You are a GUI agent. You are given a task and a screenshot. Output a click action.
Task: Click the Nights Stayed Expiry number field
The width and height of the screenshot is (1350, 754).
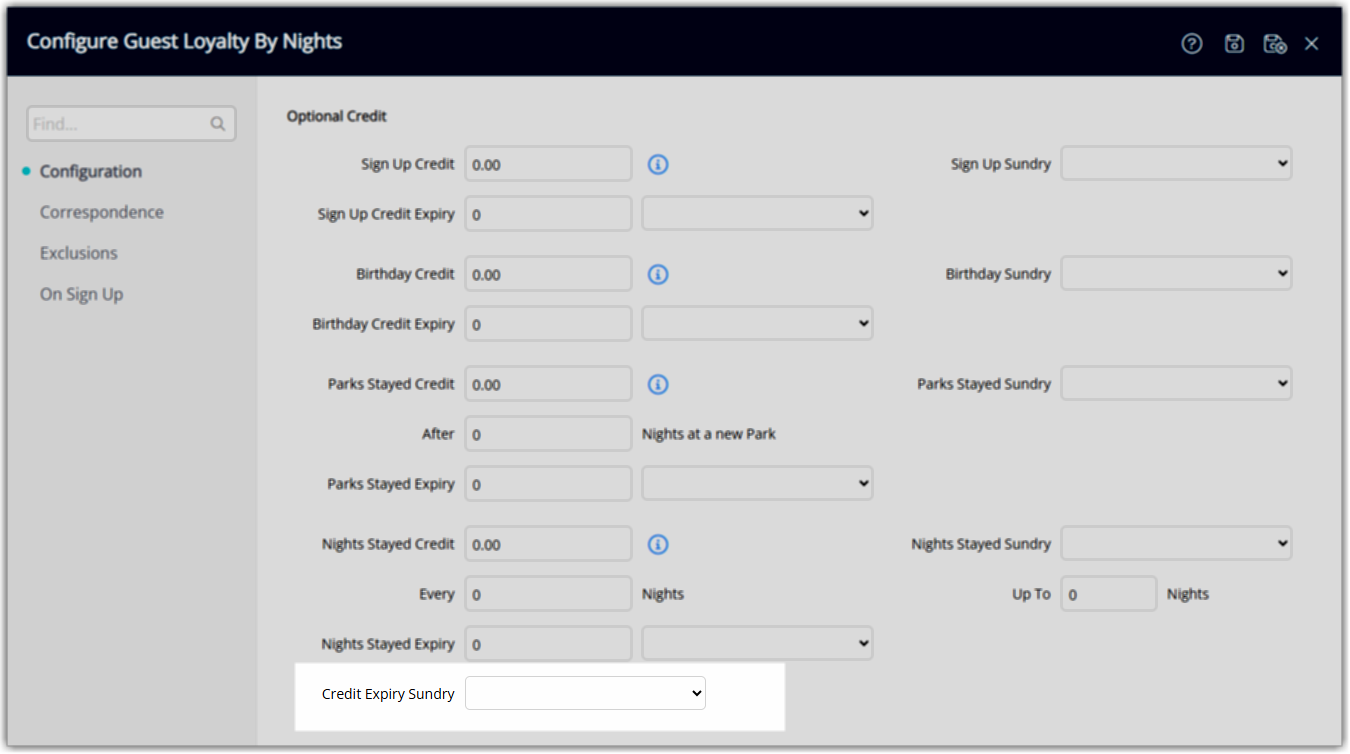point(548,644)
